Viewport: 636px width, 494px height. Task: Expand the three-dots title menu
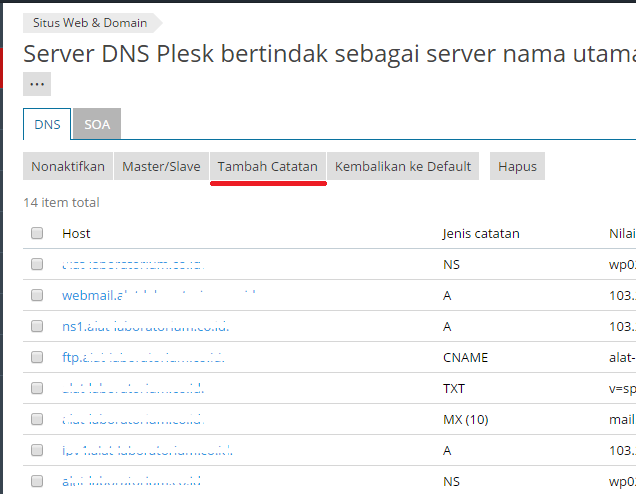point(37,84)
